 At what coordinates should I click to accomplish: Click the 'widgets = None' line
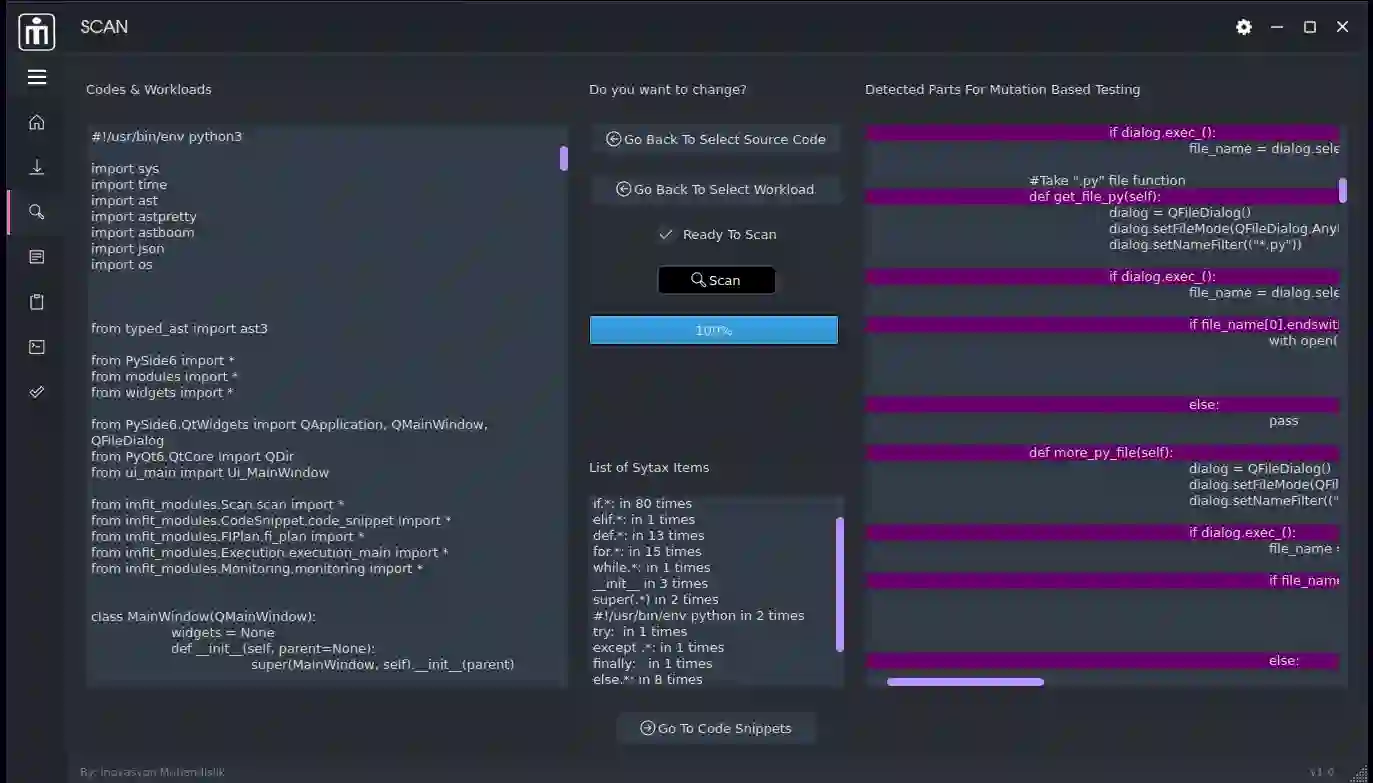coord(222,632)
